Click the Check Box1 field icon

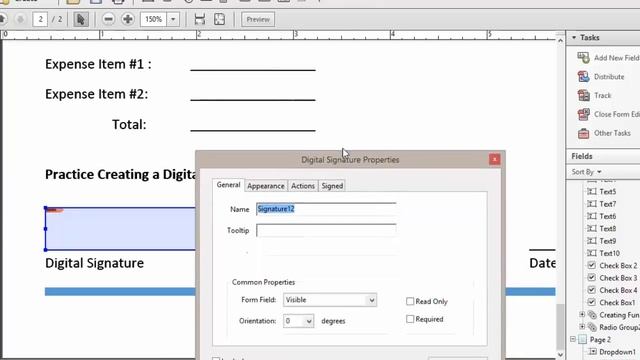point(591,302)
